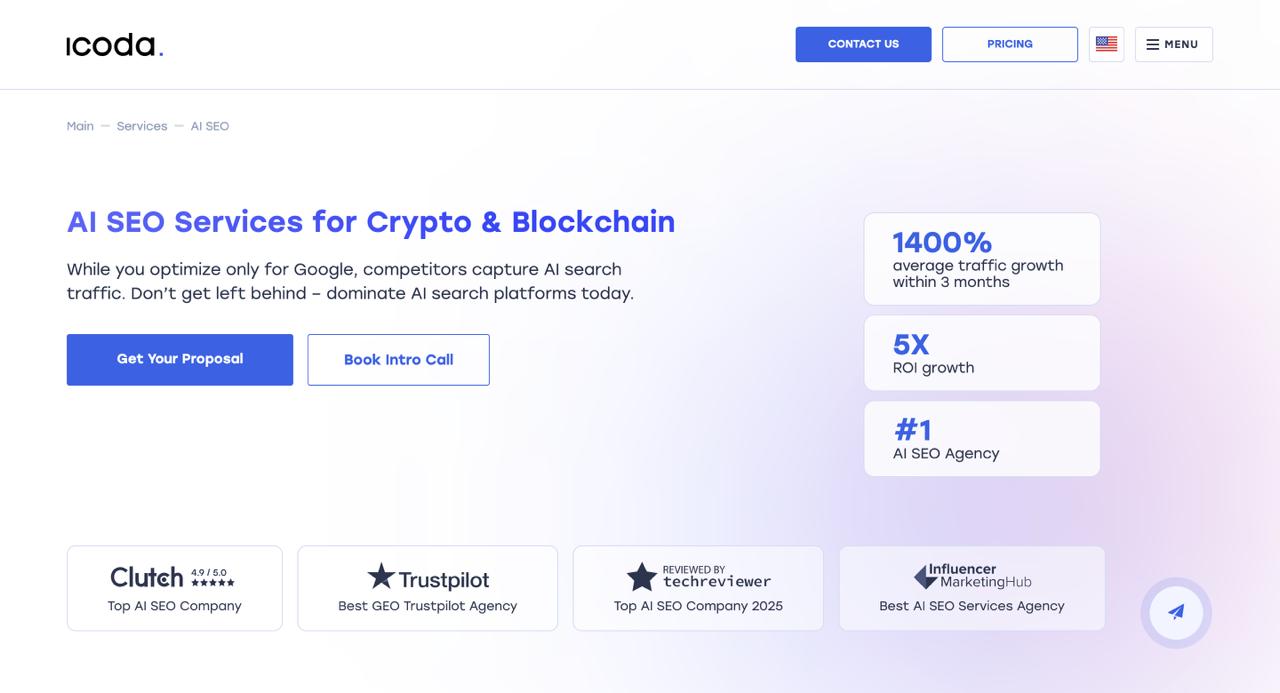1280x693 pixels.
Task: Click the CONTACT US button
Action: pyautogui.click(x=863, y=44)
